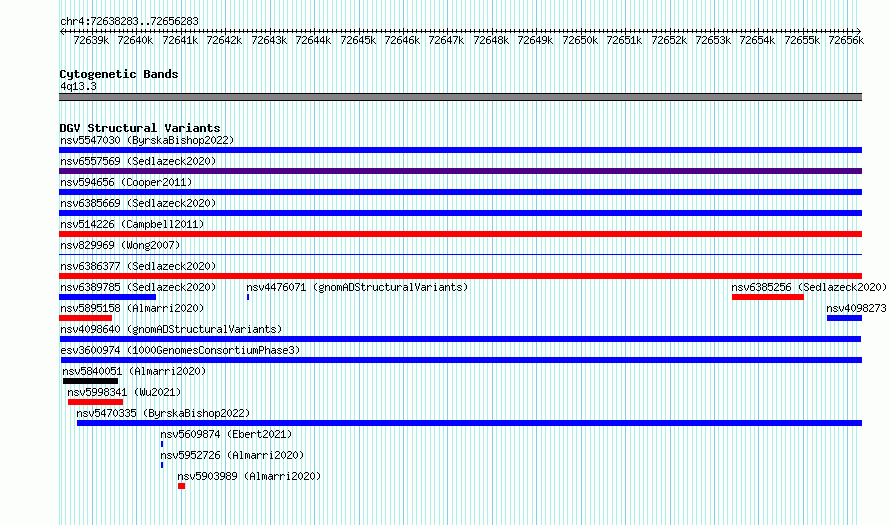Screen dimensions: 890x525
Task: Click the red bar of nsv5895158
Action: (86, 318)
